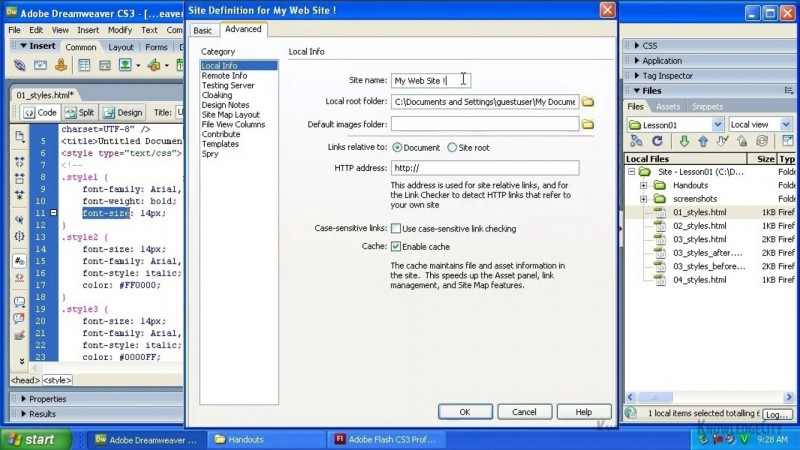The image size is (800, 450).
Task: Click the Get Files green arrow icon
Action: pyautogui.click(x=684, y=141)
